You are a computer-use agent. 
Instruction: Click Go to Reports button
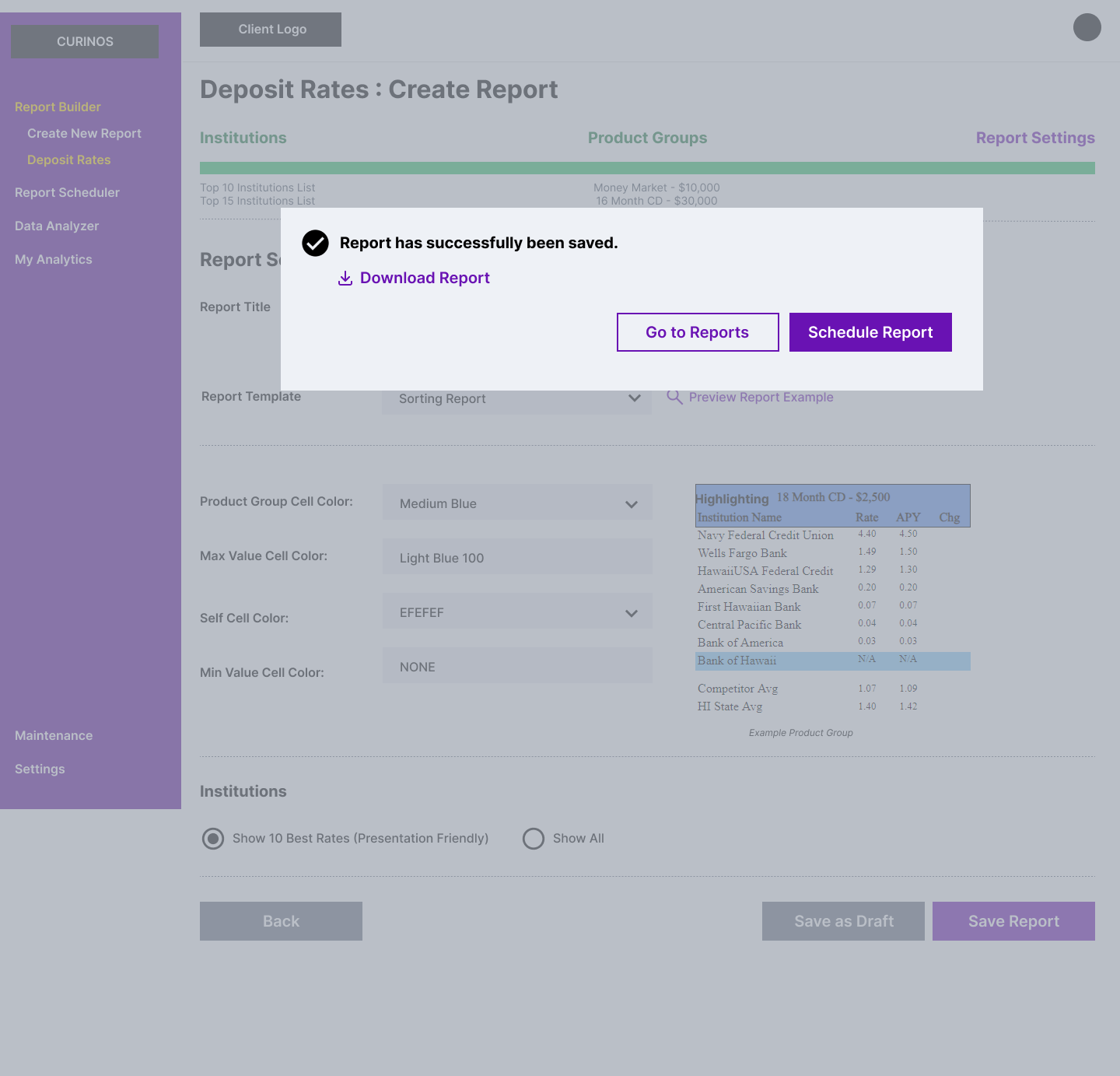pos(698,332)
